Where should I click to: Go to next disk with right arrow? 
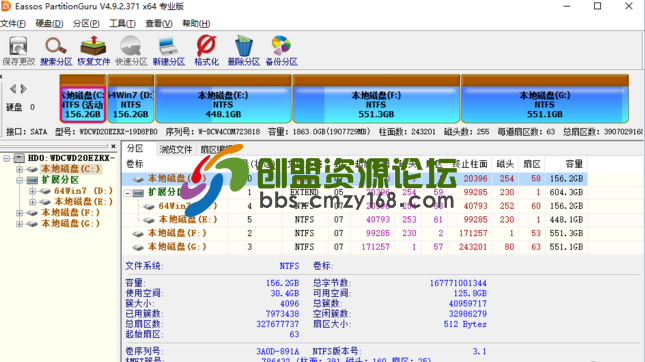pos(23,88)
